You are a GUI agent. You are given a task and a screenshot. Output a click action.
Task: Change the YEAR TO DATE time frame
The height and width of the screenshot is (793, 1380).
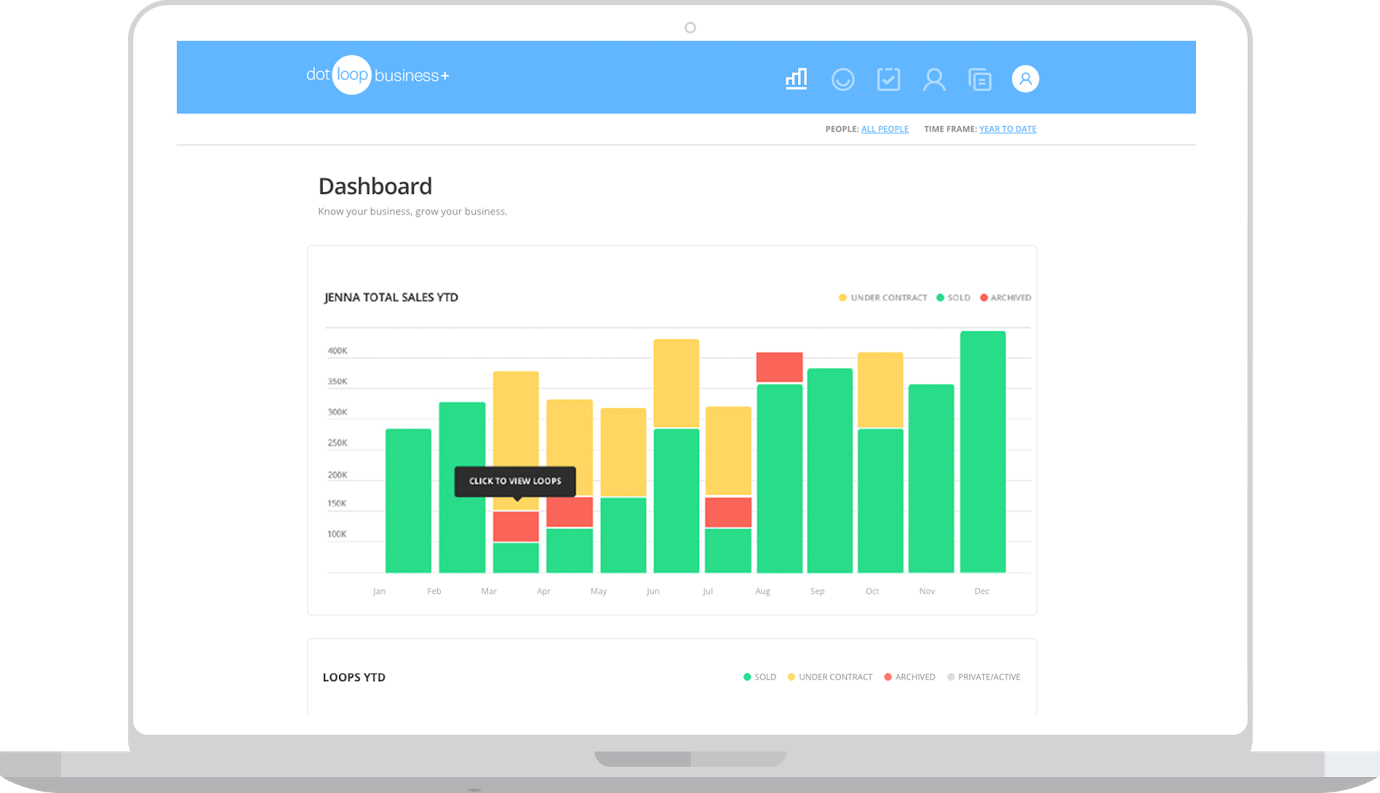point(1007,129)
